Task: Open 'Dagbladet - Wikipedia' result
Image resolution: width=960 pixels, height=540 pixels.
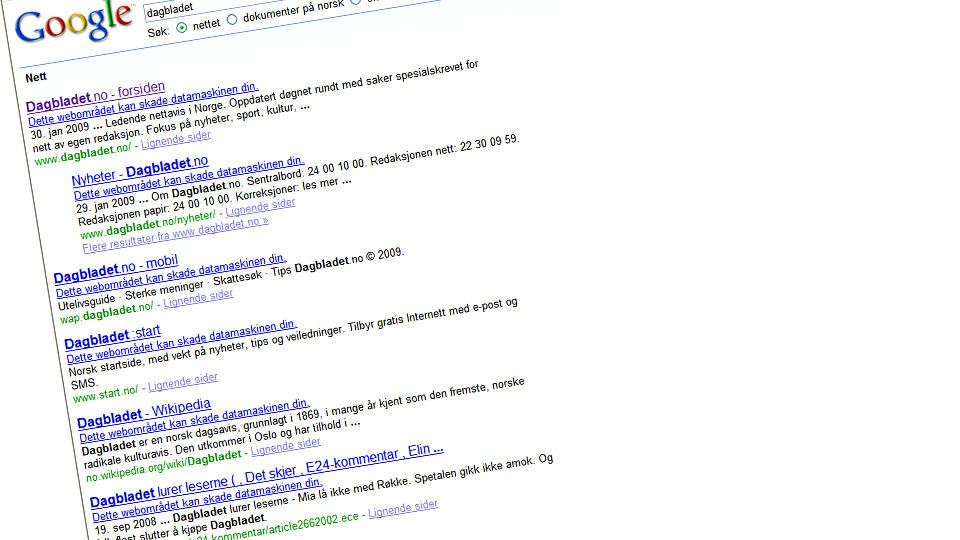Action: tap(144, 413)
